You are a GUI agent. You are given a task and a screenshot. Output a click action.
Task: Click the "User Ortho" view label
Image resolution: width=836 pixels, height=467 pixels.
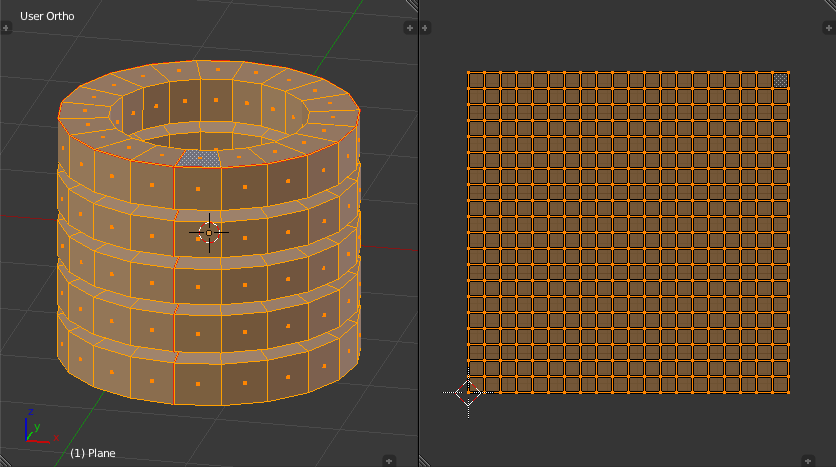click(x=47, y=16)
